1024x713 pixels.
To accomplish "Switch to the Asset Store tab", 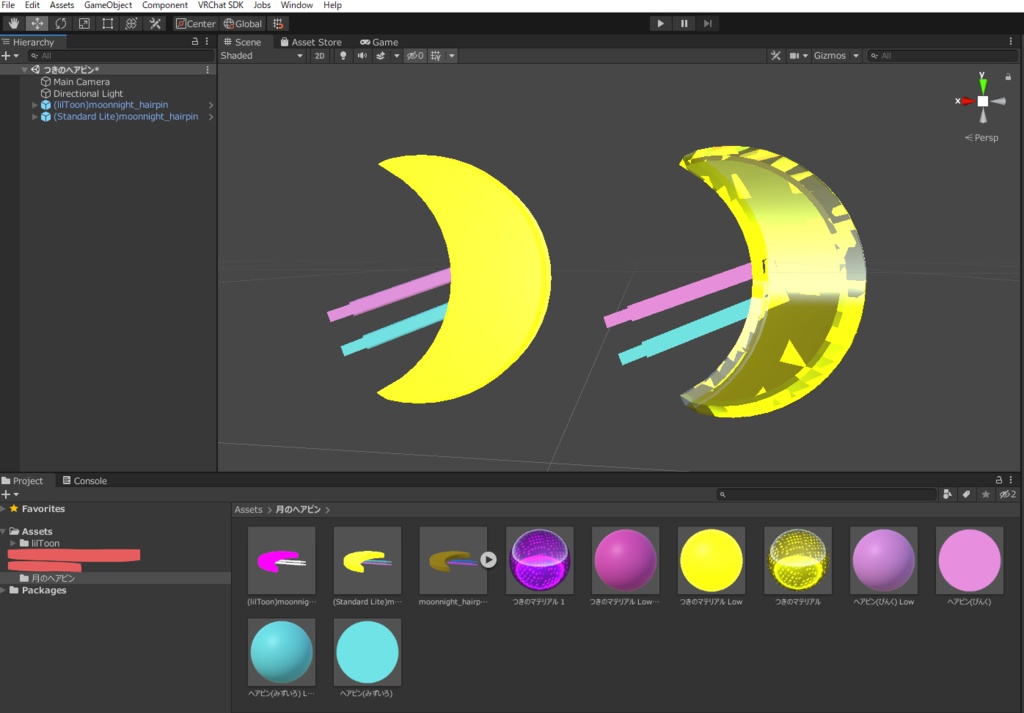I will tap(311, 42).
